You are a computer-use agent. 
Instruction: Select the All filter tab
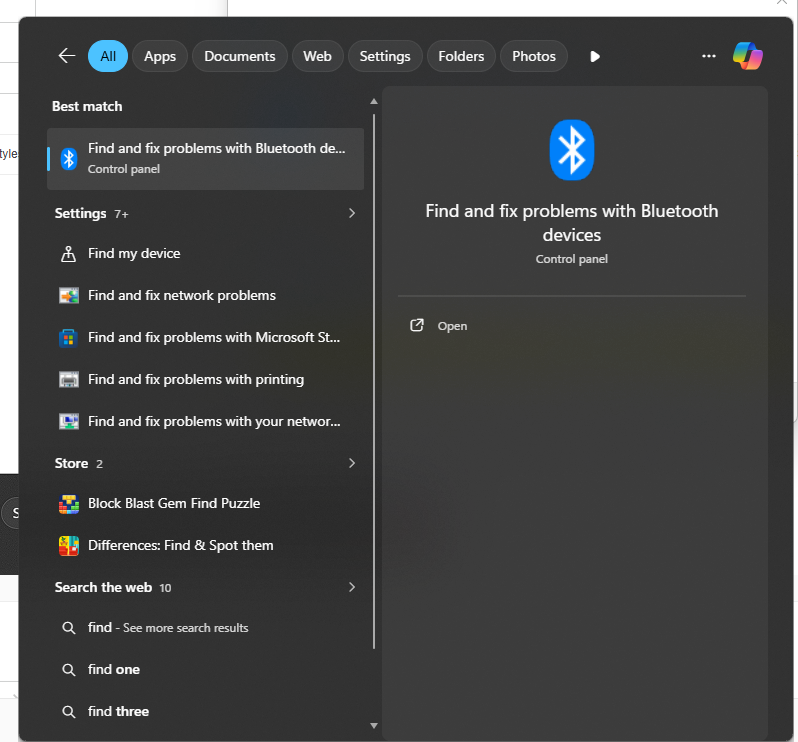pyautogui.click(x=108, y=56)
